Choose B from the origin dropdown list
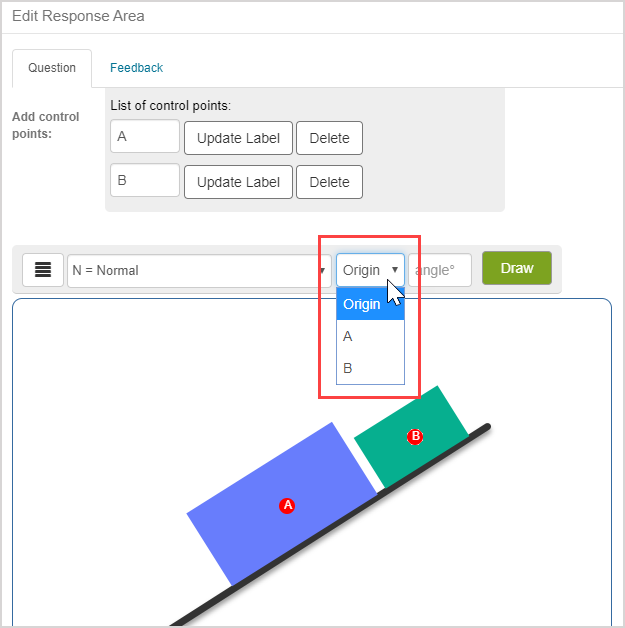 point(370,368)
